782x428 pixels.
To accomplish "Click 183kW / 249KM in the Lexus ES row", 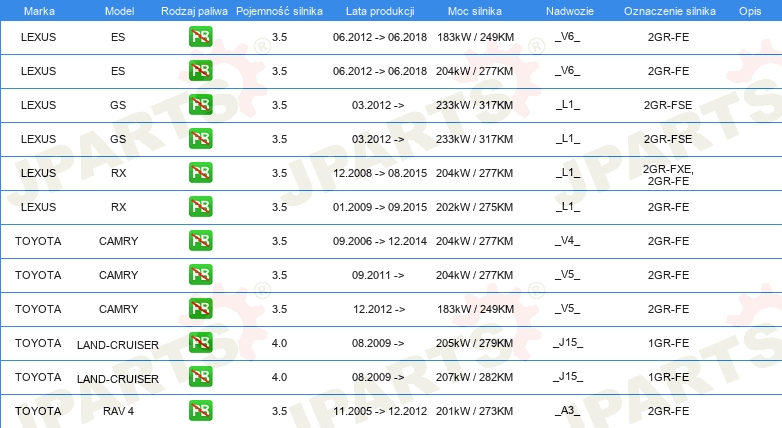I will [475, 37].
